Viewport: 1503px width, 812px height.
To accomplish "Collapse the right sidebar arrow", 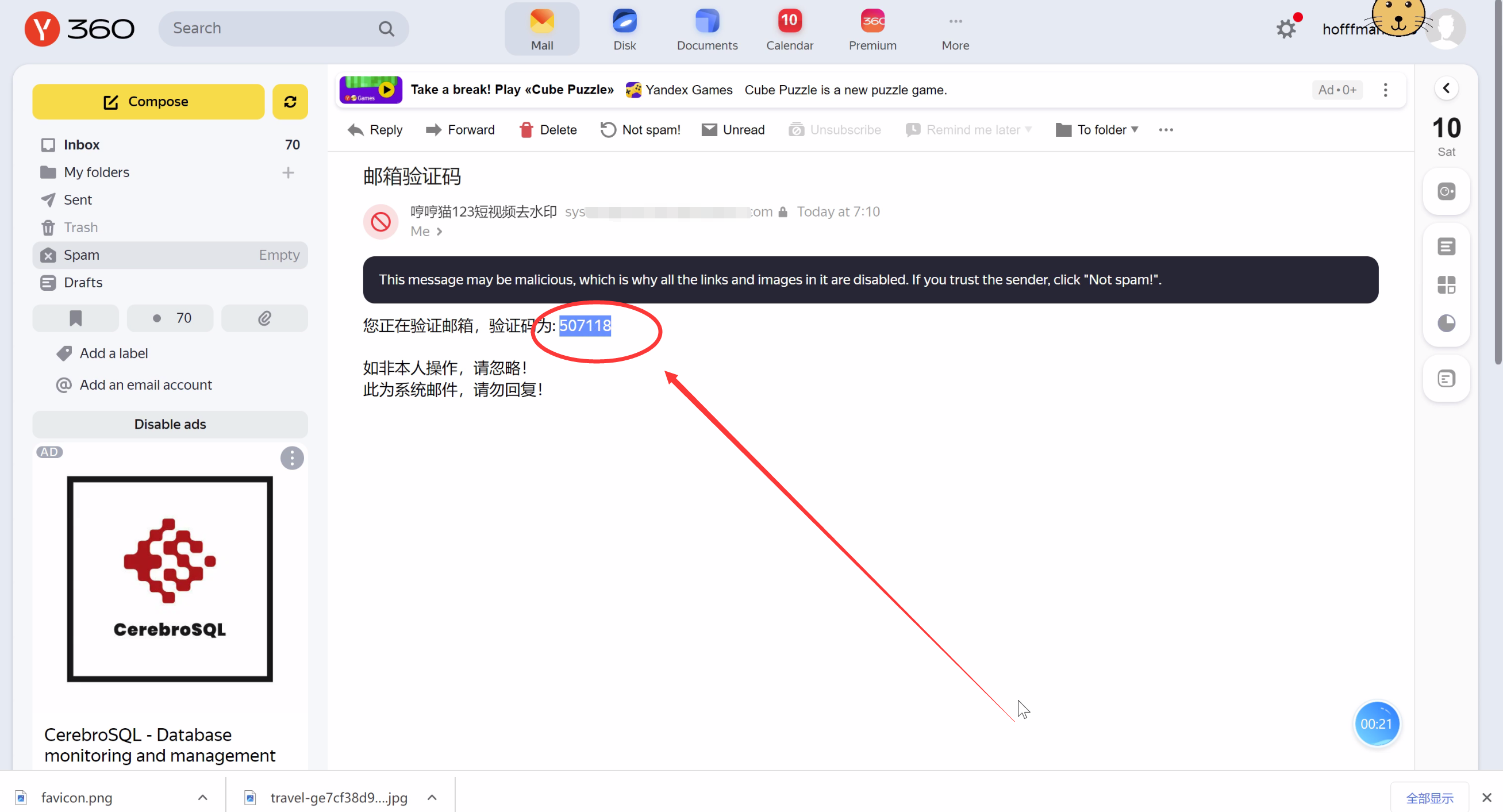I will pyautogui.click(x=1446, y=88).
